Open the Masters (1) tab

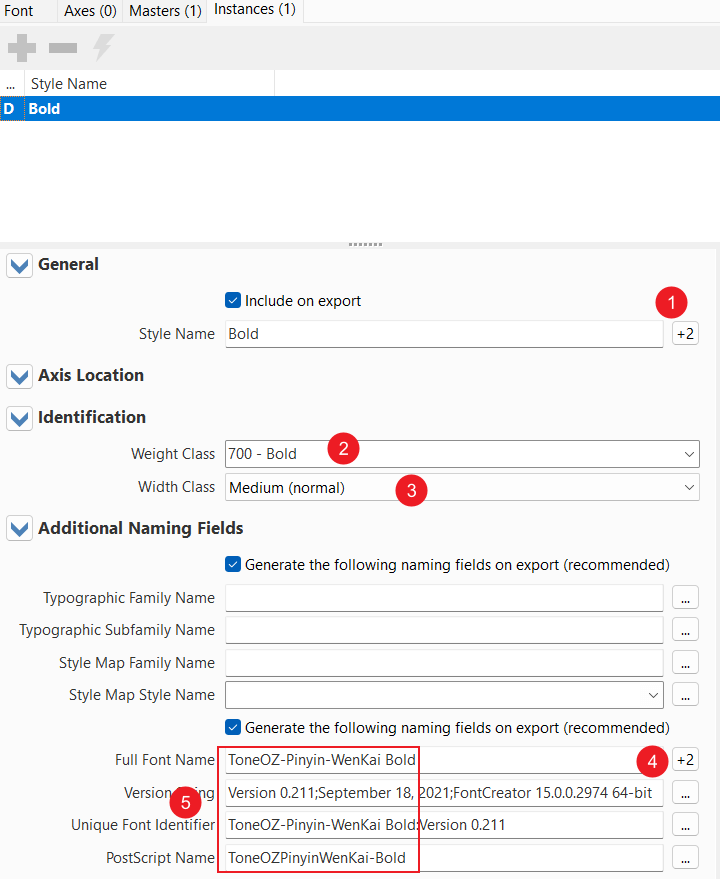point(165,11)
